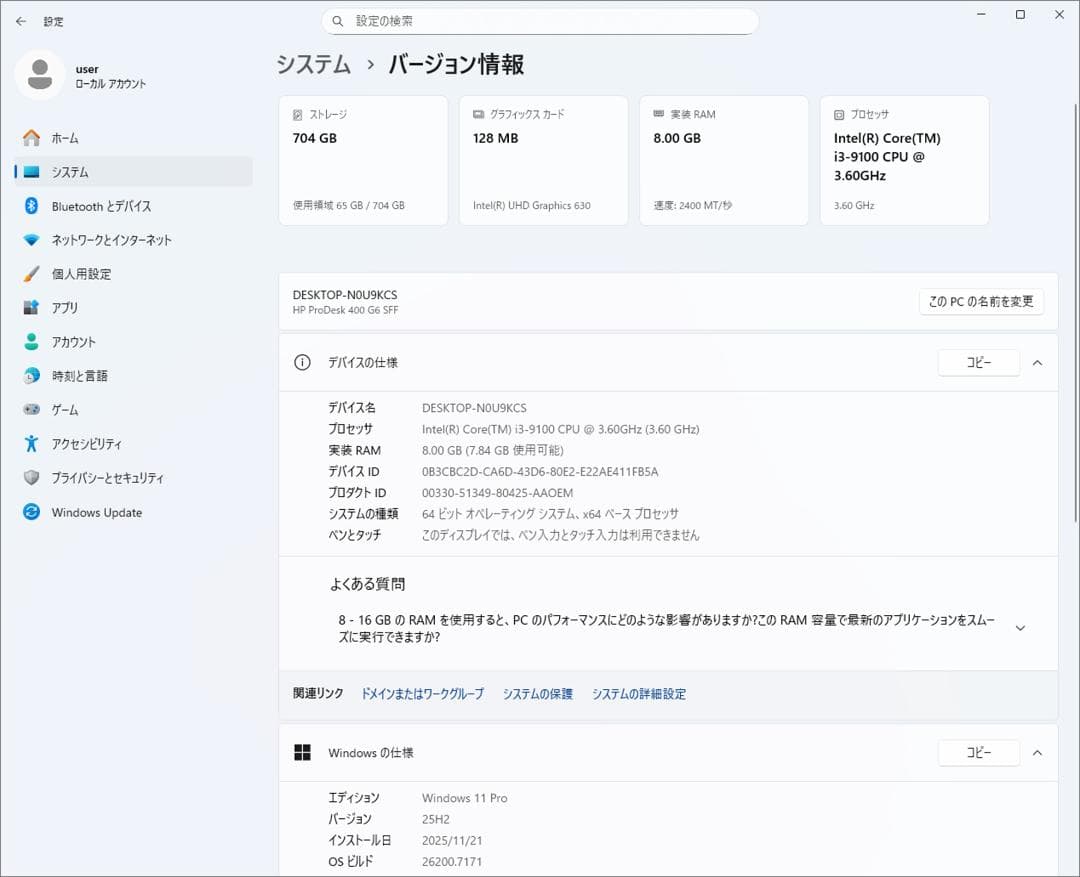
Task: Copy device specifications with the コピー button
Action: click(x=978, y=363)
